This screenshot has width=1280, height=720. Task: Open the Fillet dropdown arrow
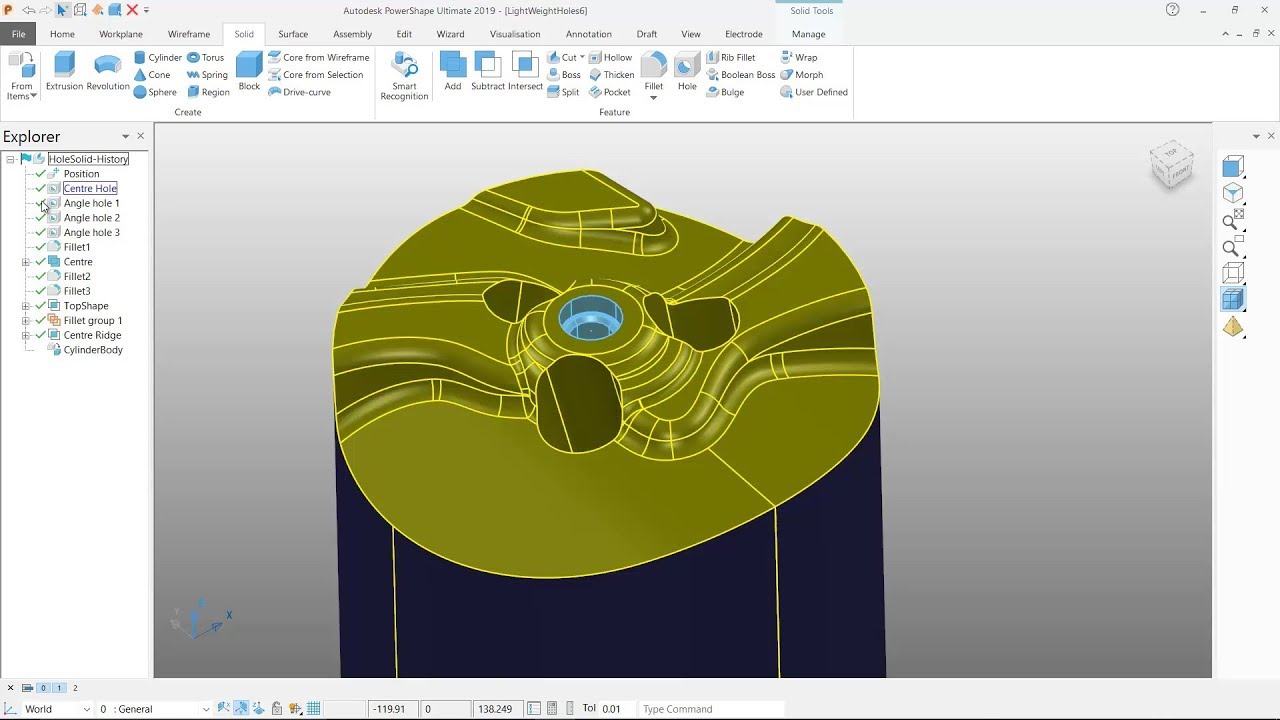click(653, 98)
